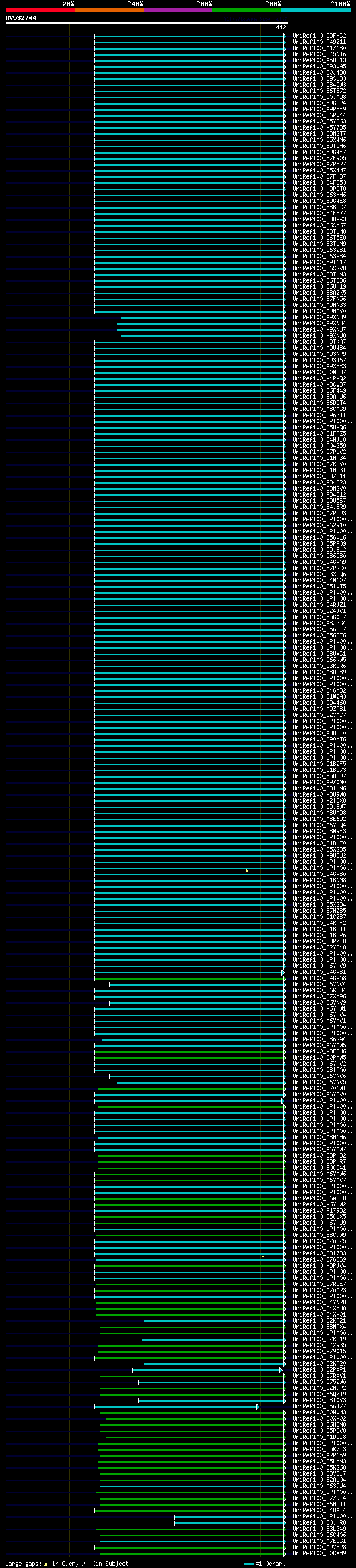Select hit label UniRef100_Q6RW44
356x1568 pixels.
tap(319, 115)
